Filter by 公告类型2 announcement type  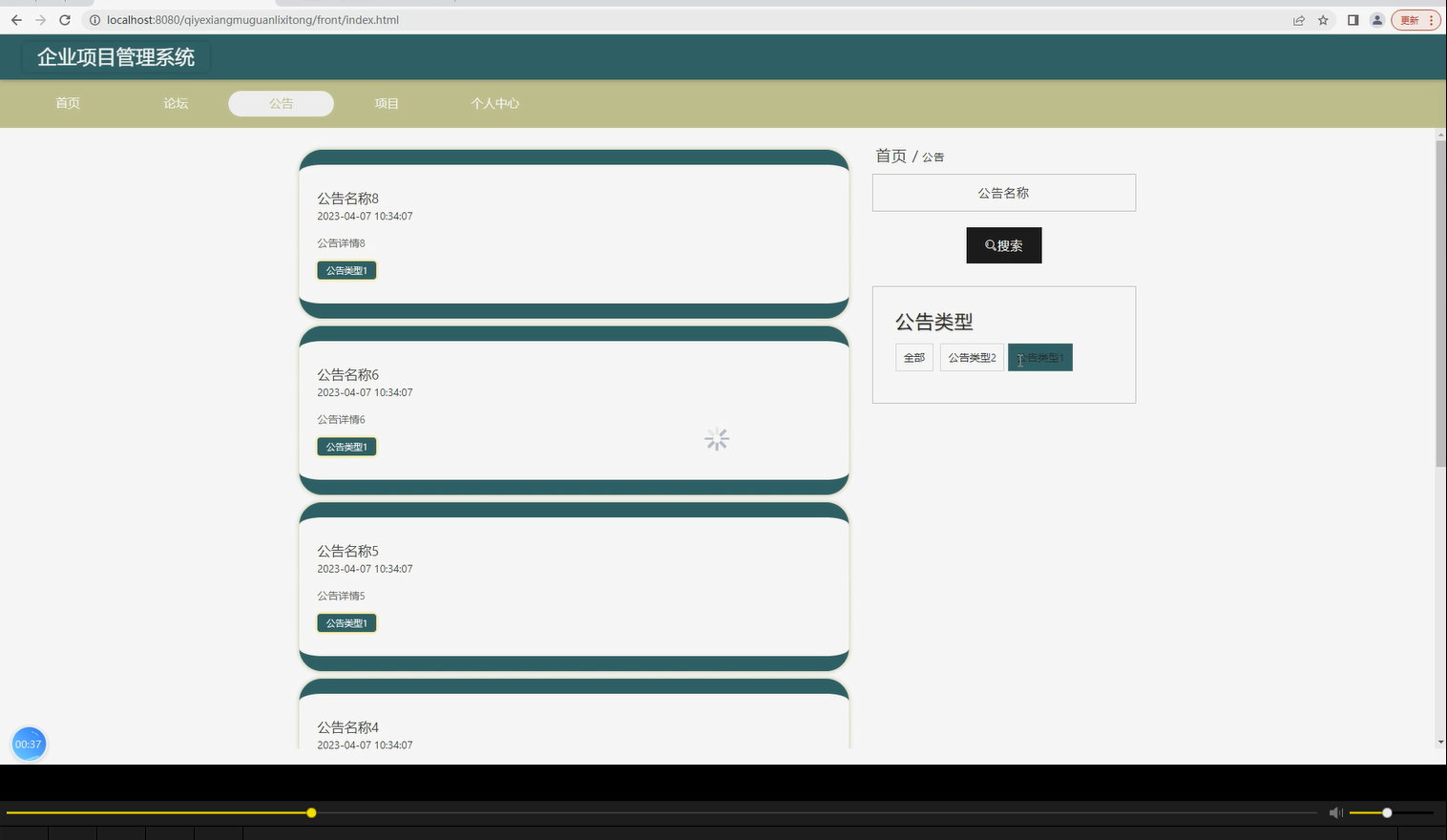[972, 358]
